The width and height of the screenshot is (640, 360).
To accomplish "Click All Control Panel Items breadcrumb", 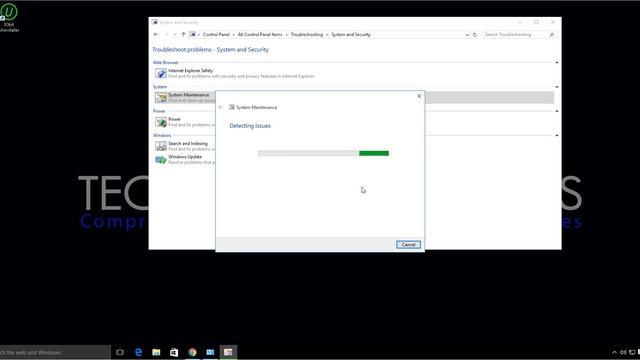I will click(260, 35).
